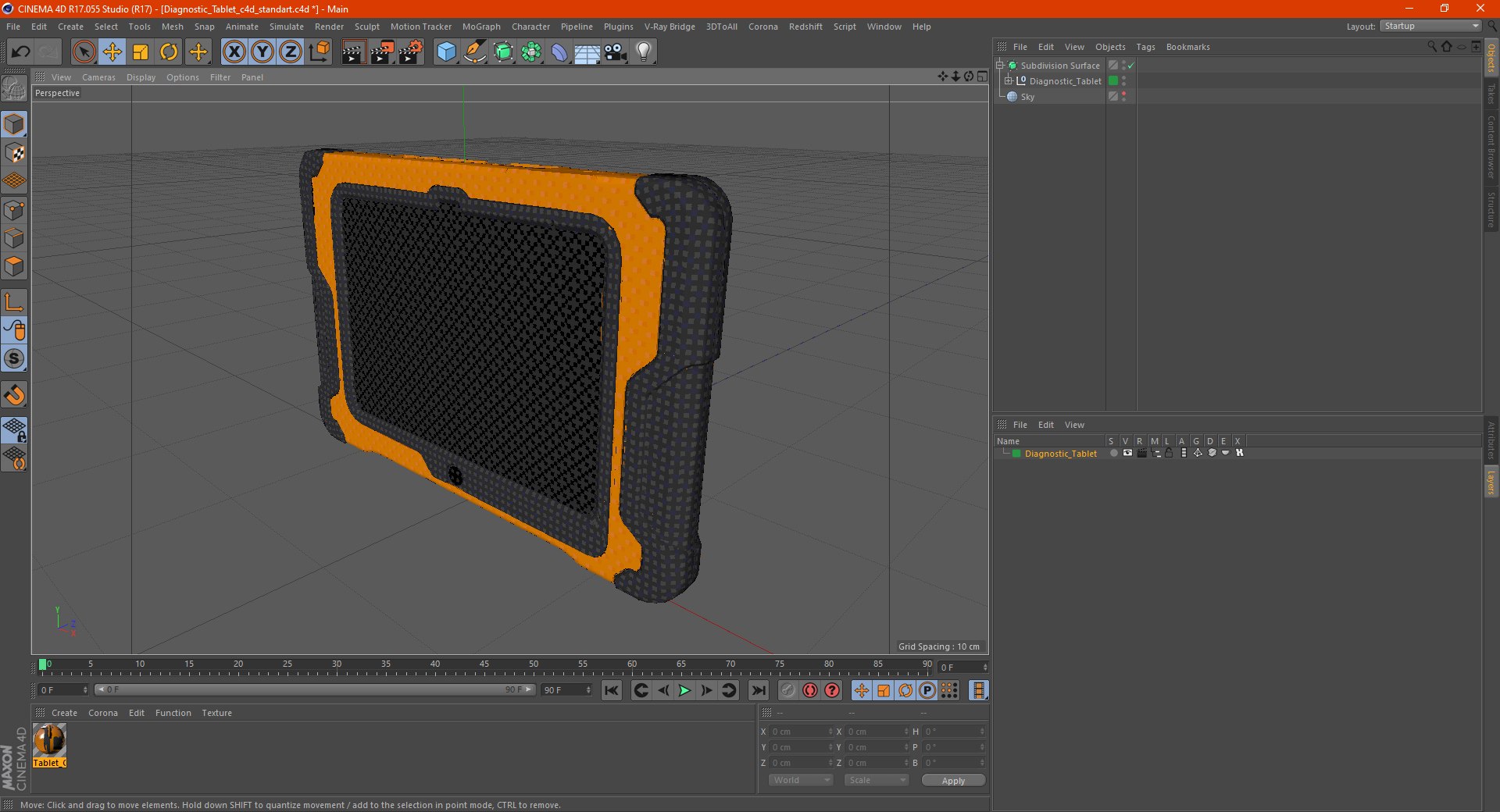Enable Axis mode in left toolbar

(14, 302)
